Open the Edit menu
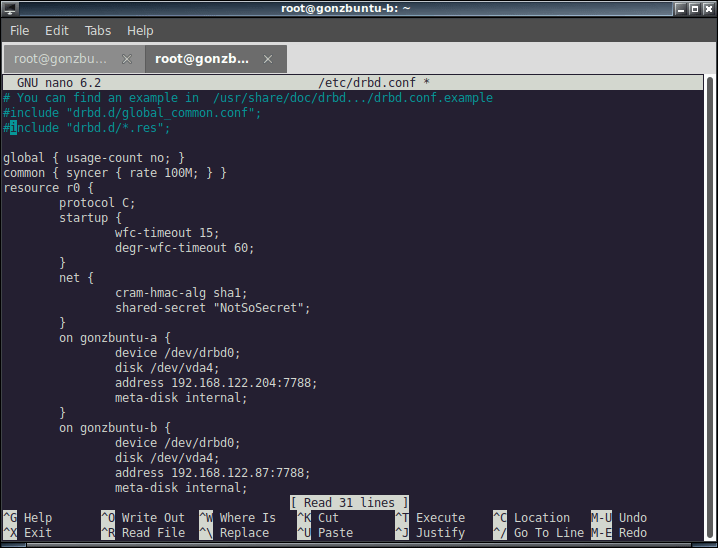Screen dimensions: 718x548 coord(57,31)
